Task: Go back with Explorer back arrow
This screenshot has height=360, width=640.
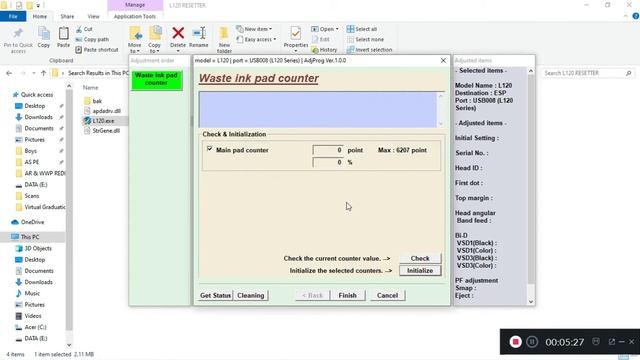Action: 9,73
